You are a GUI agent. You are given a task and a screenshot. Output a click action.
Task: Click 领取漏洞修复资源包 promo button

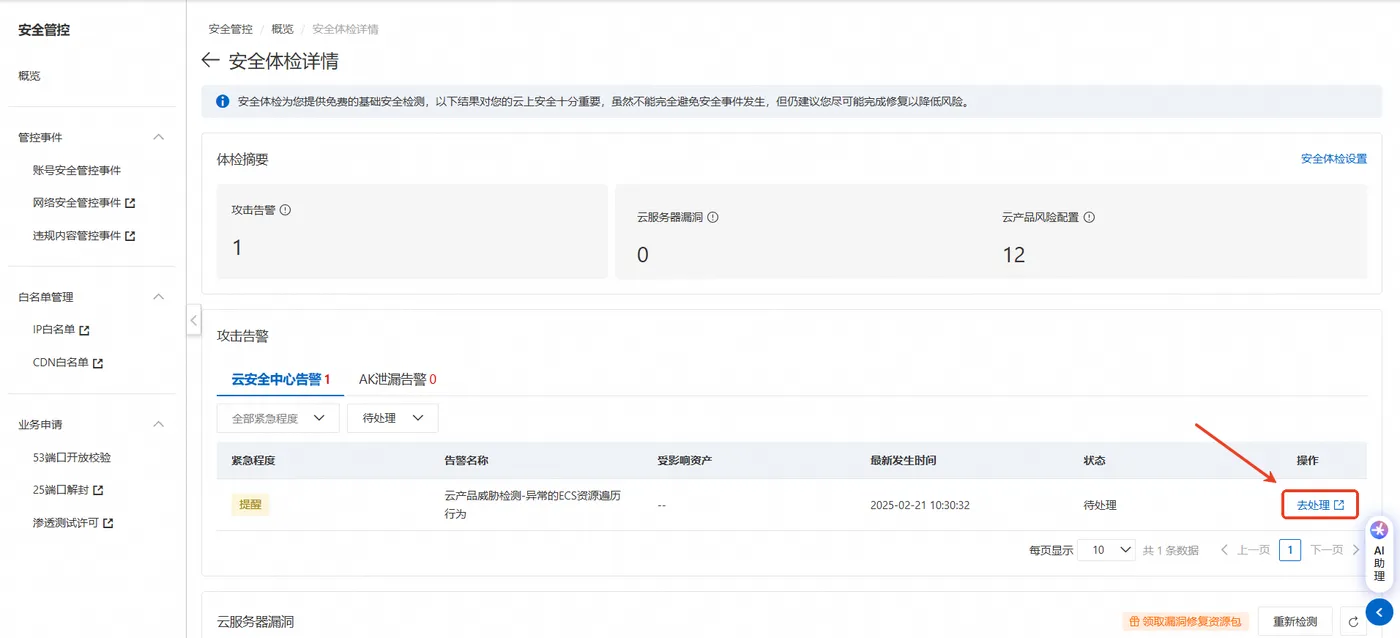pos(1184,622)
